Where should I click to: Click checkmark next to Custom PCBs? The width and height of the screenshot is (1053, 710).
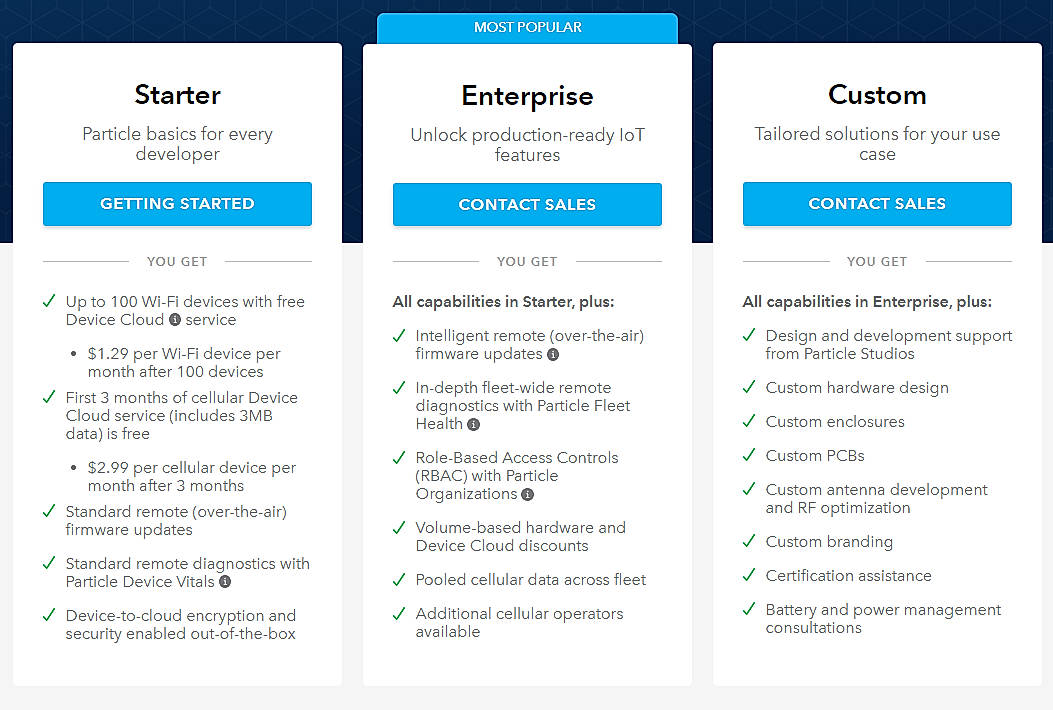pyautogui.click(x=749, y=455)
